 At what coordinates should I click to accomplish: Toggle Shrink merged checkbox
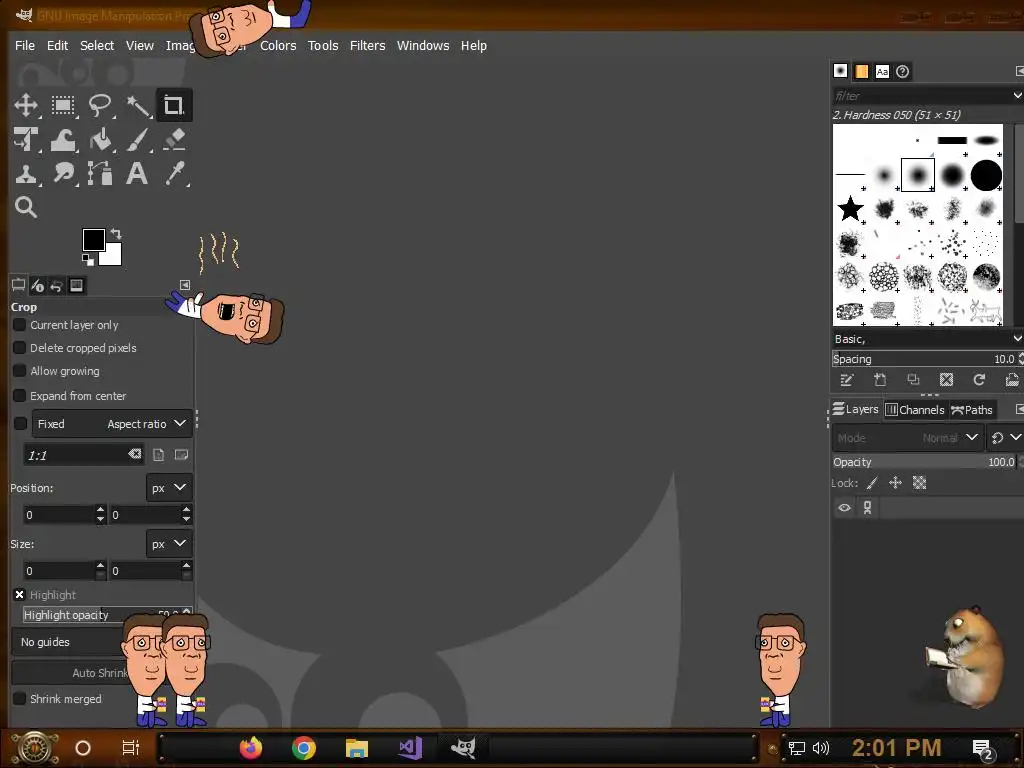20,699
